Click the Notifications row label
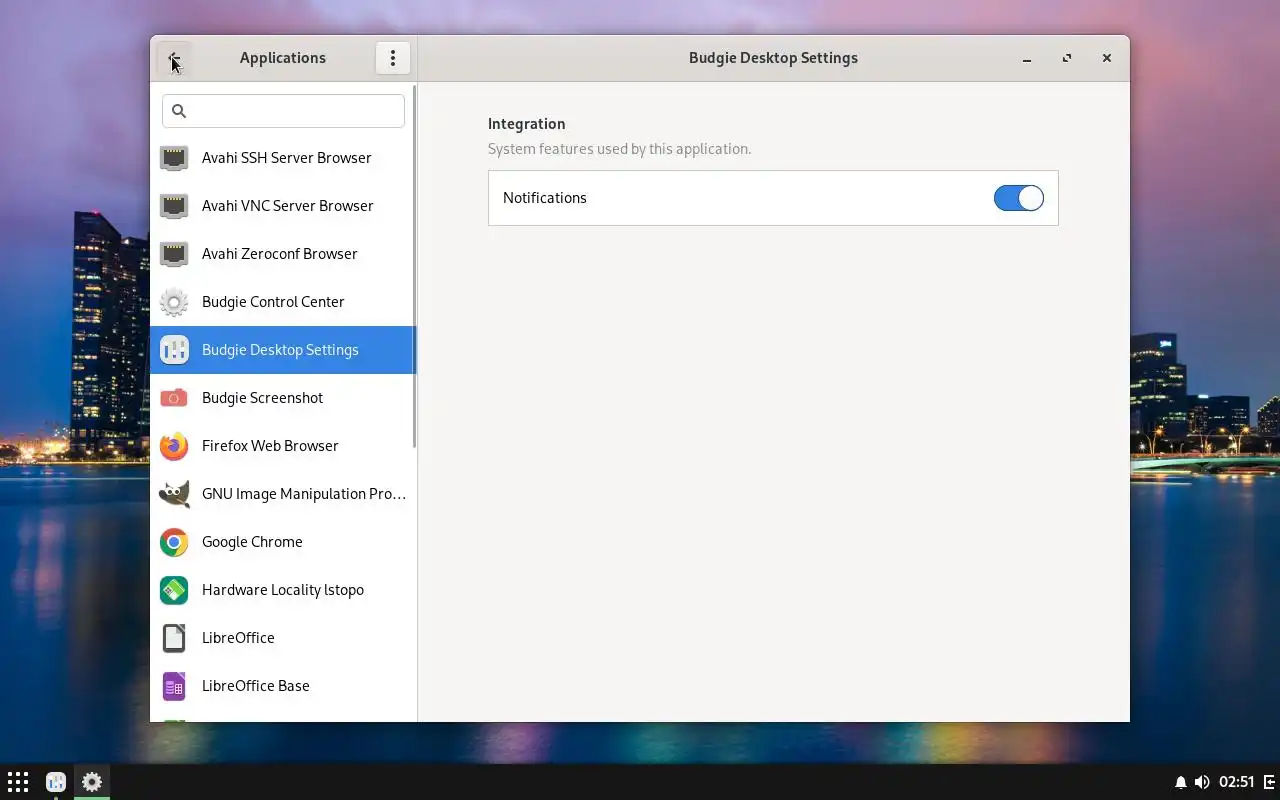The height and width of the screenshot is (800, 1280). (x=545, y=198)
